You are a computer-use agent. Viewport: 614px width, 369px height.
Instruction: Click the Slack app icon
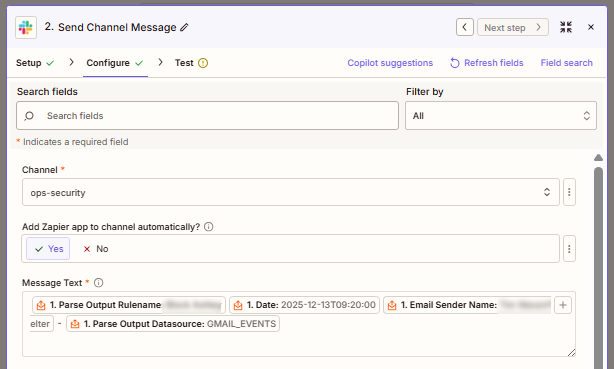tap(26, 27)
